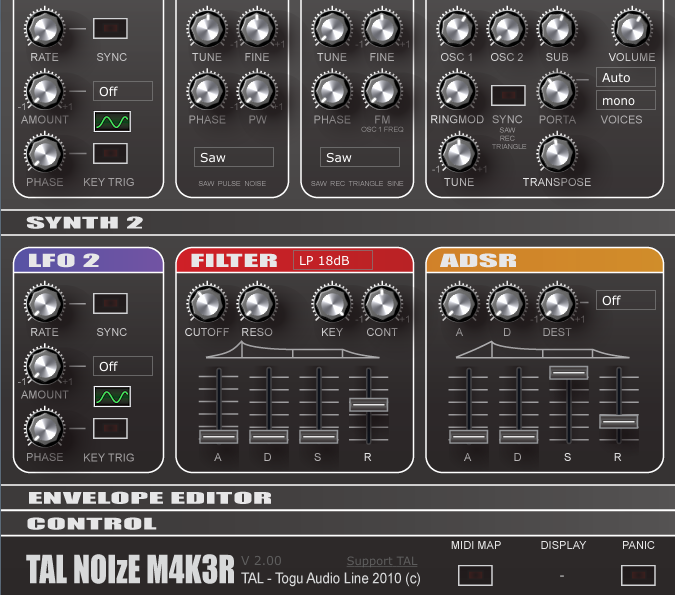Screen dimensions: 675x595
Task: Toggle LFO 1 SYNC button
Action: pos(111,28)
